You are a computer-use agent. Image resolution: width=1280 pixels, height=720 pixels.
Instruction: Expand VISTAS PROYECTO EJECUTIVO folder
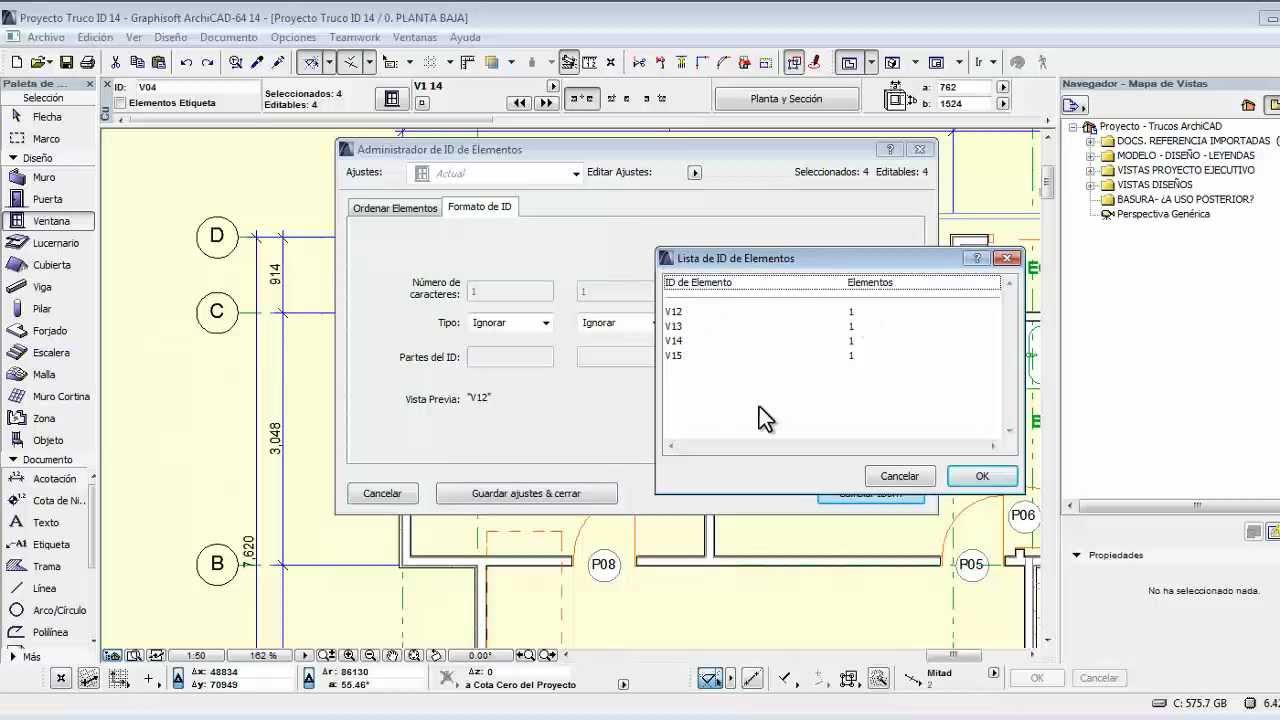tap(1091, 171)
